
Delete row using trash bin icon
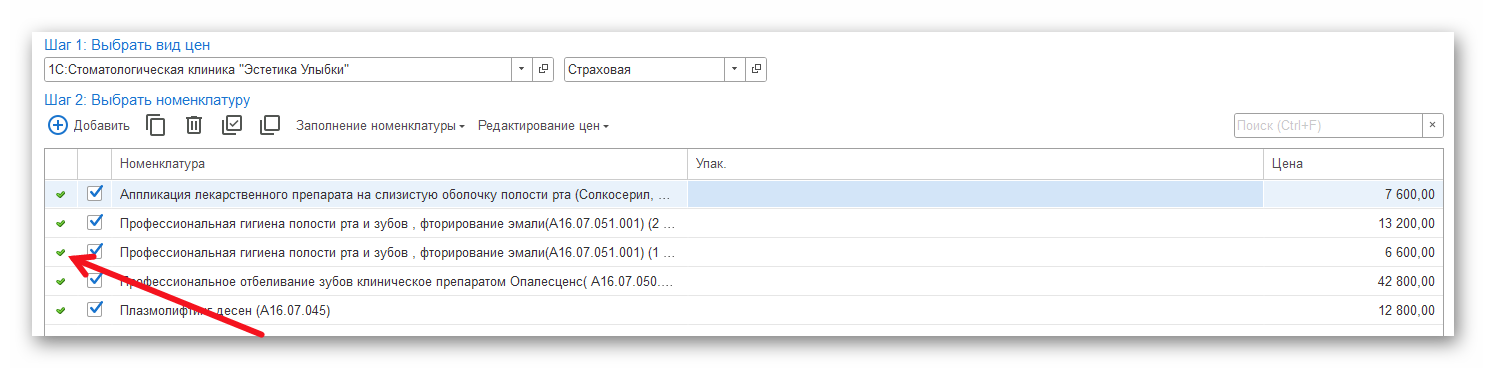pyautogui.click(x=194, y=125)
